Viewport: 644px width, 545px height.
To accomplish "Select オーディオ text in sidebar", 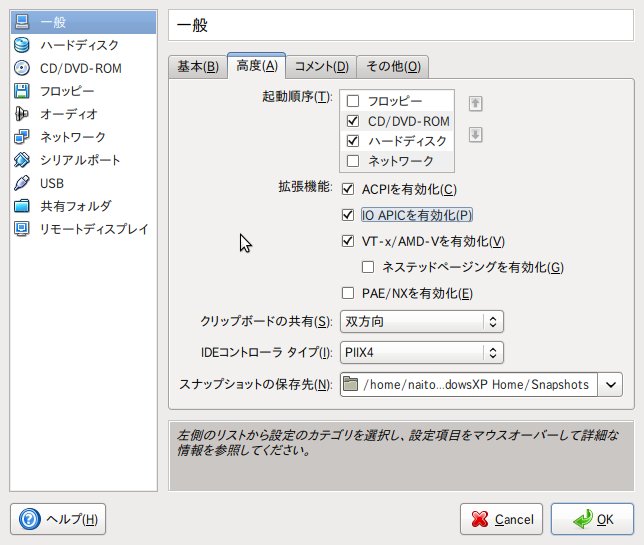I will click(x=69, y=114).
